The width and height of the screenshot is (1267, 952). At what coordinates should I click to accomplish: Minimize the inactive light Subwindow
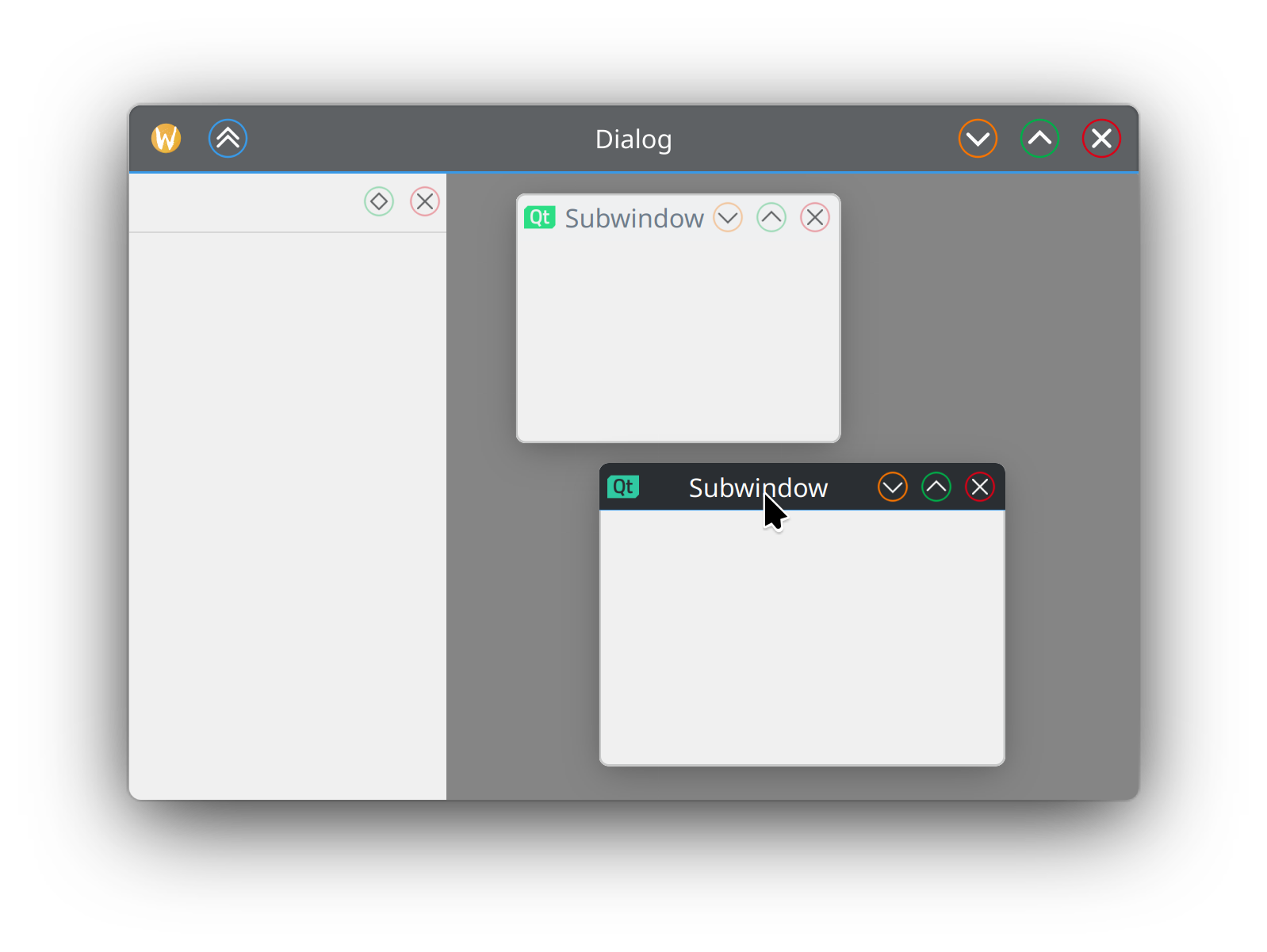pos(728,217)
